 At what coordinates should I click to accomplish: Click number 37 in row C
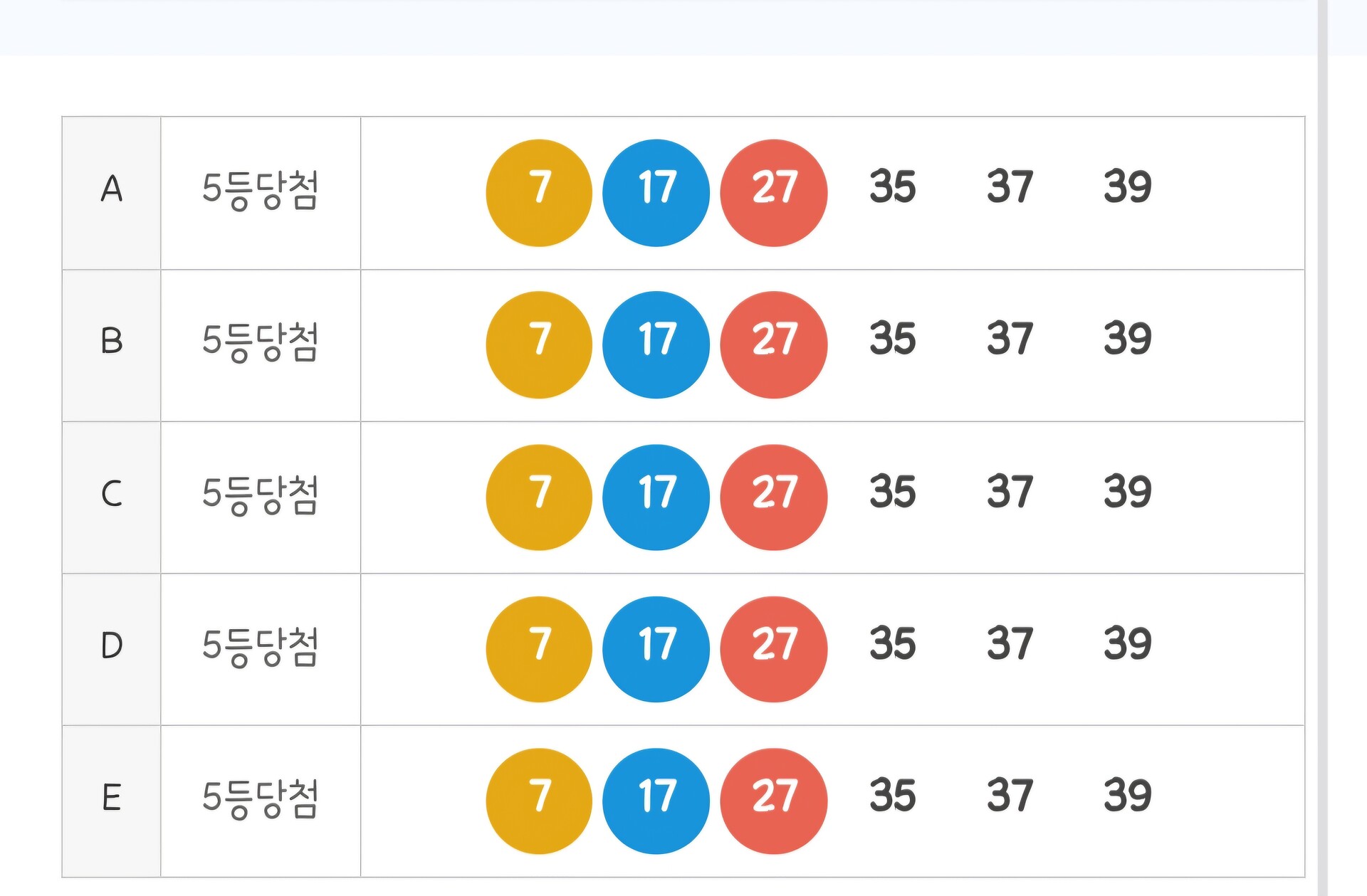click(x=1010, y=492)
